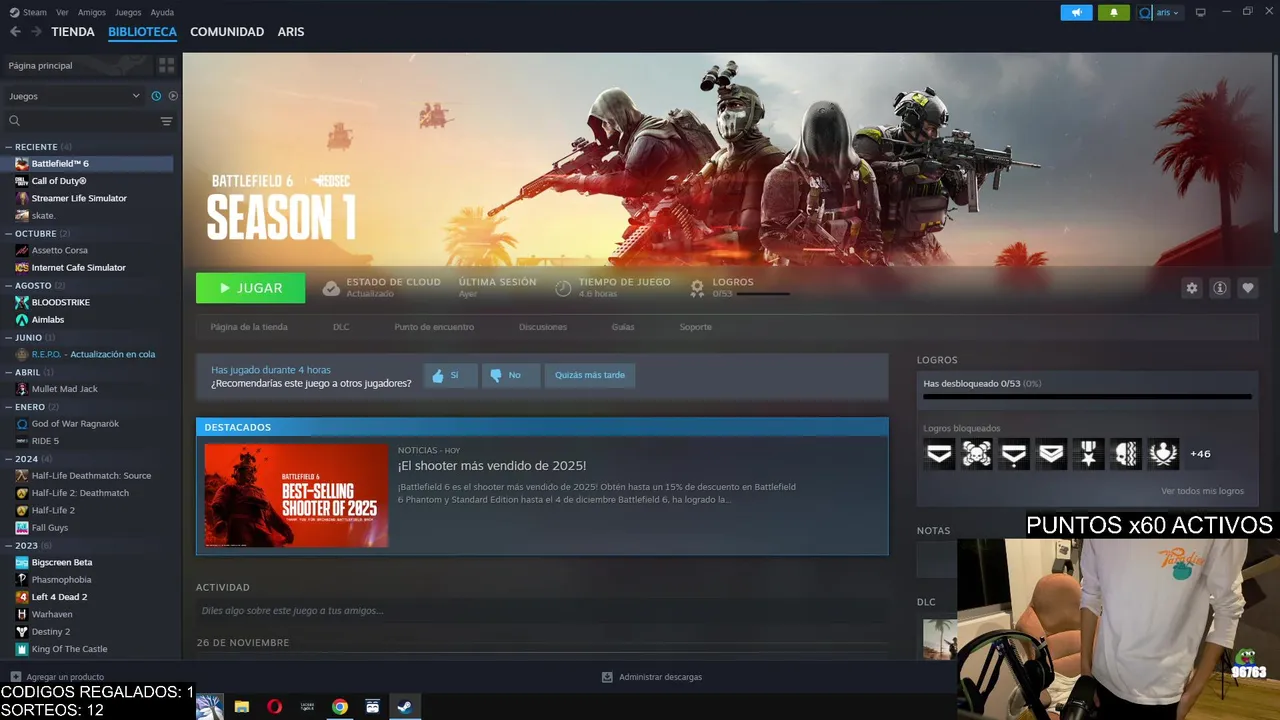Select Destiny 2 in the library list
Viewport: 1280px width, 720px height.
(x=51, y=632)
